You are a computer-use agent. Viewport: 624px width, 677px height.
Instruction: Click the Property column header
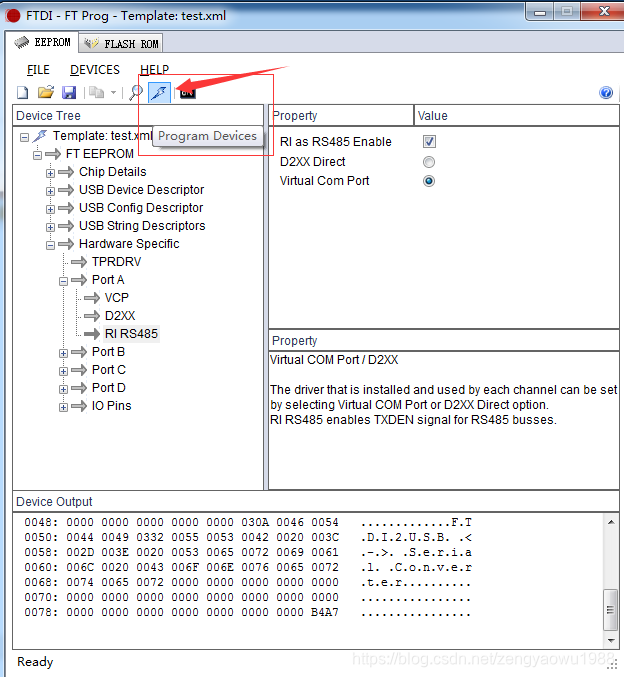341,116
